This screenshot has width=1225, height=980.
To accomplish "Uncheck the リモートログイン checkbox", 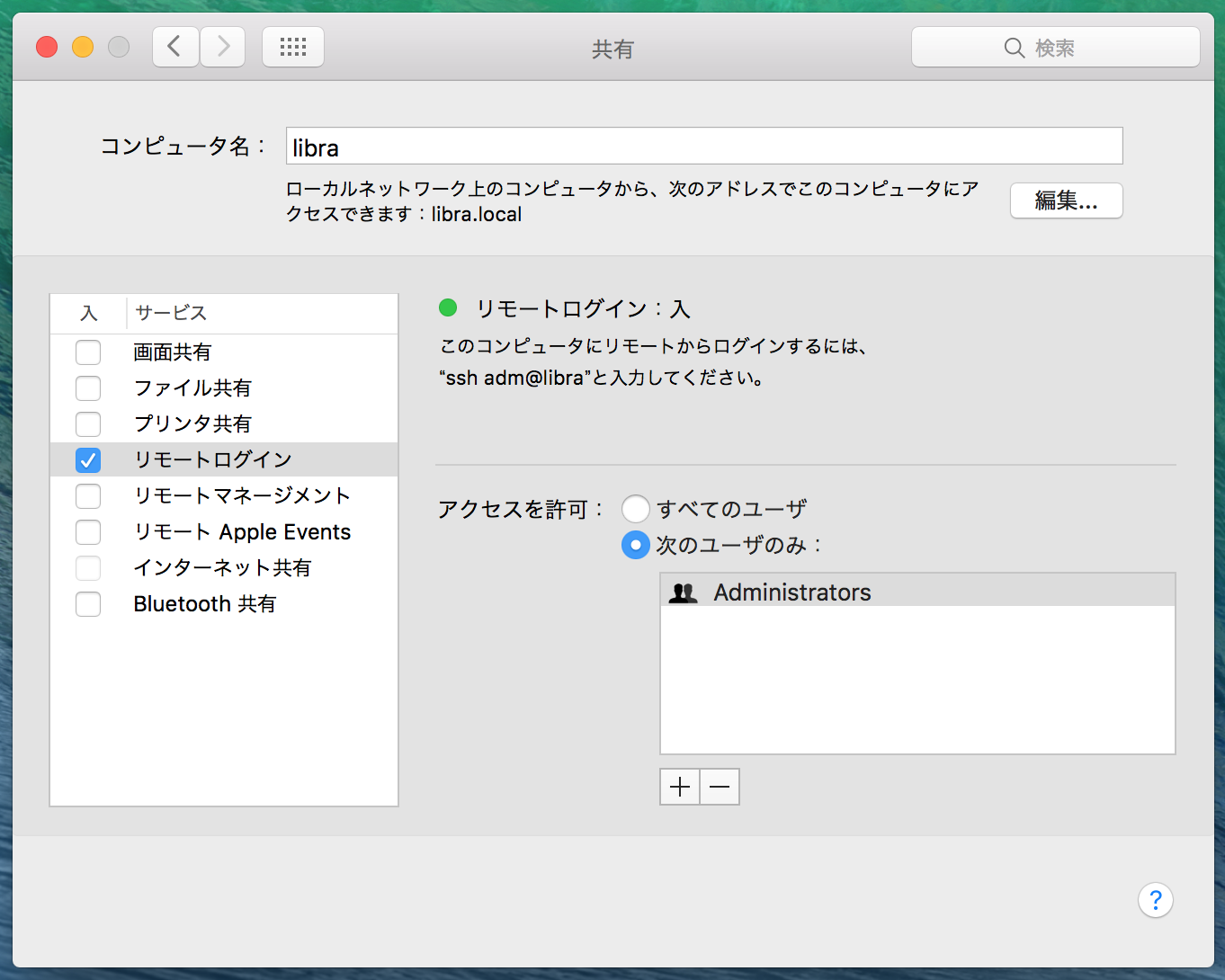I will click(88, 460).
